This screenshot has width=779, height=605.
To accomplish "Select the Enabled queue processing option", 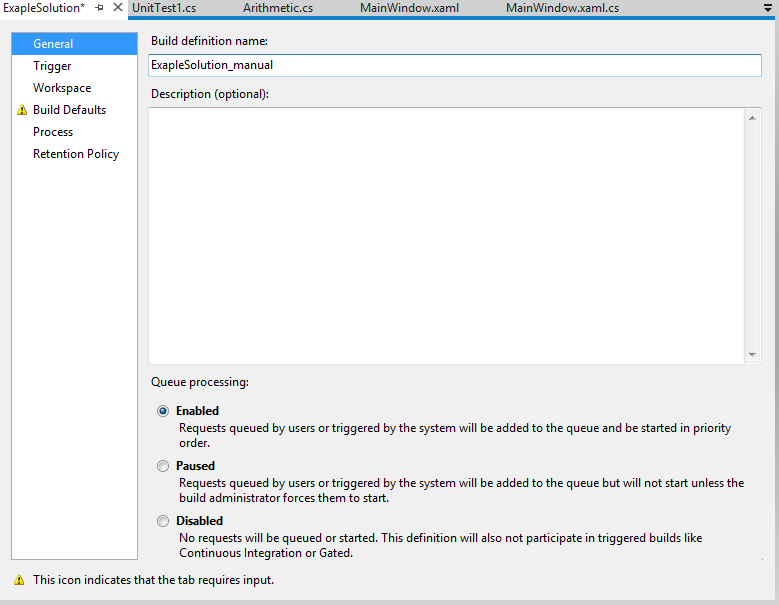I will tap(163, 411).
